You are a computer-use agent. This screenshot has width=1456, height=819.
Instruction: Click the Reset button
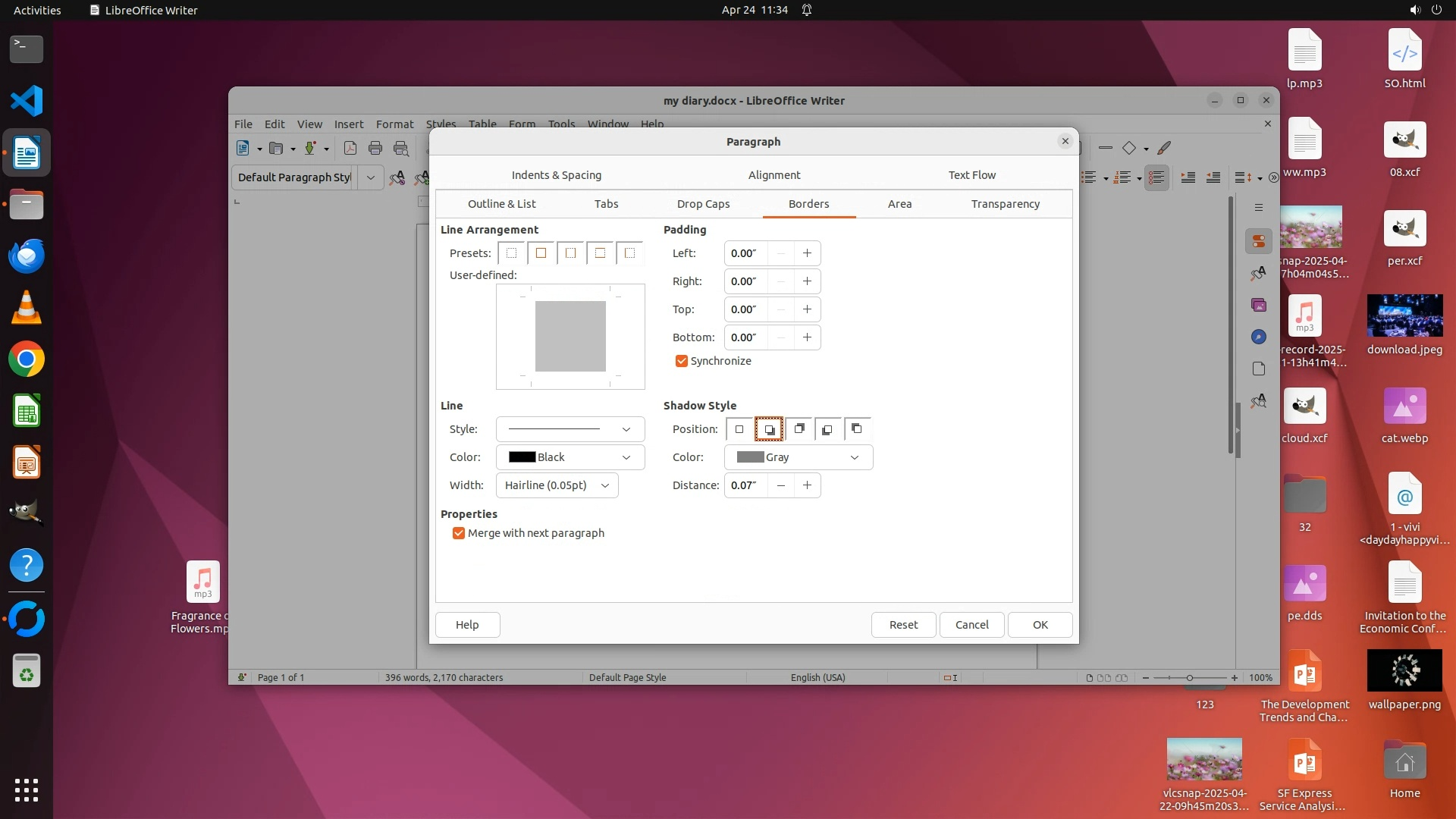click(903, 625)
